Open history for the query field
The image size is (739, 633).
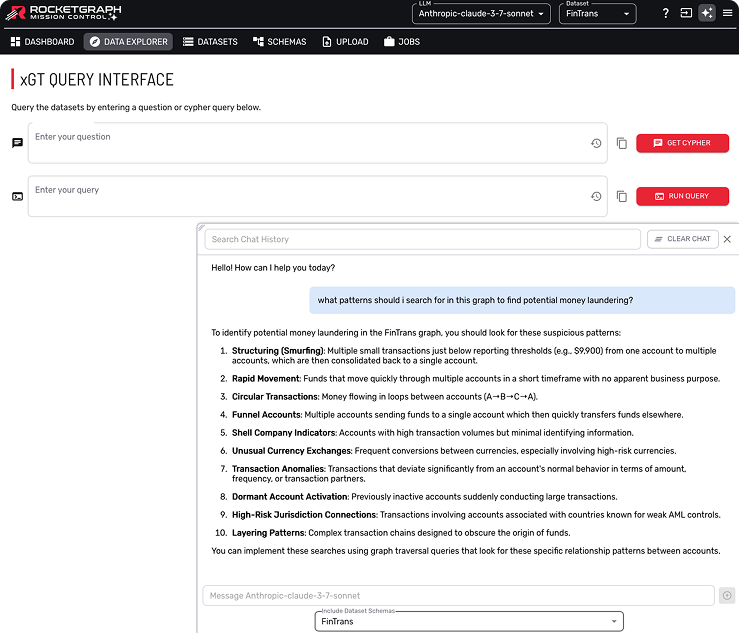[596, 197]
